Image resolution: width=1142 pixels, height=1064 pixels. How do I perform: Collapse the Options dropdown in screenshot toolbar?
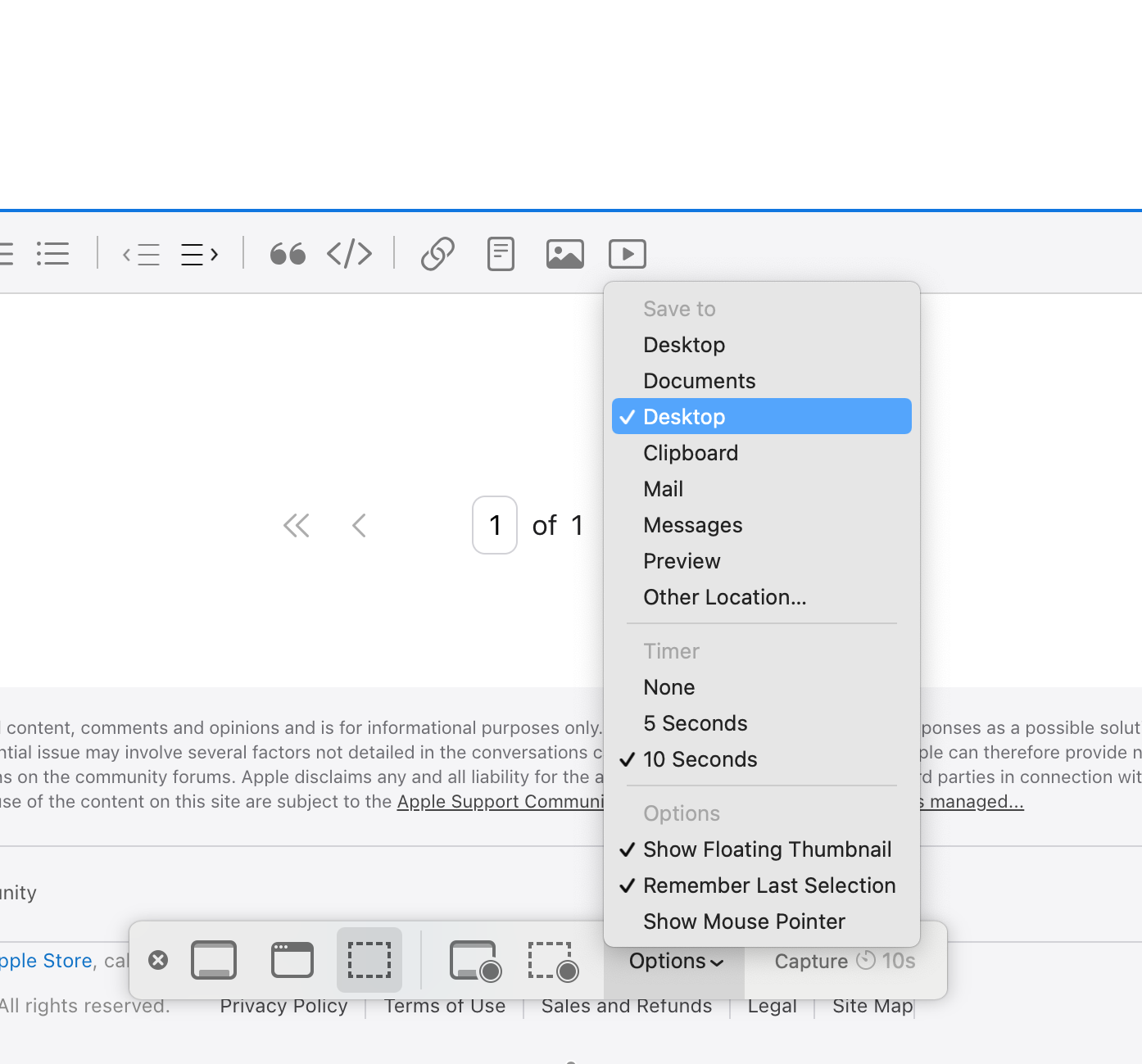(x=675, y=961)
